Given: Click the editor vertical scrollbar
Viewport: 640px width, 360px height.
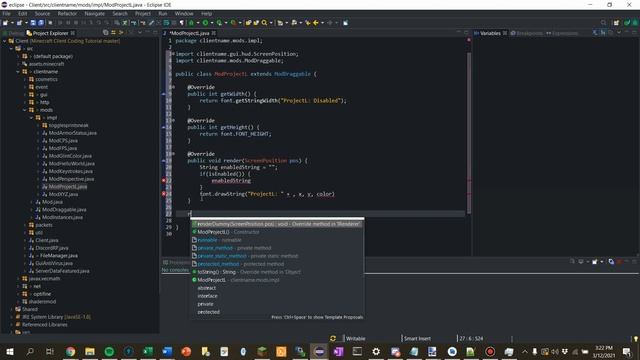Looking at the screenshot, I should pyautogui.click(x=469, y=133).
